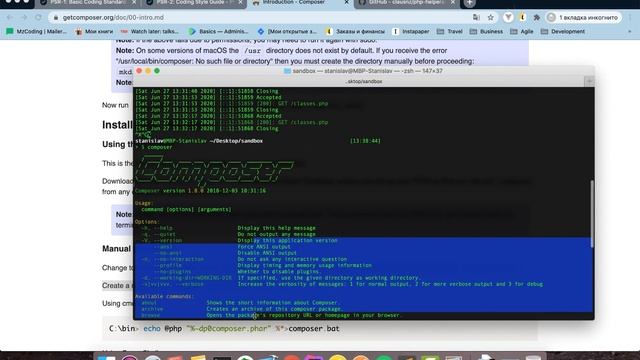Click the stanislav ~/Desktop/sandbox prompt line
This screenshot has width=640, height=360.
point(199,141)
